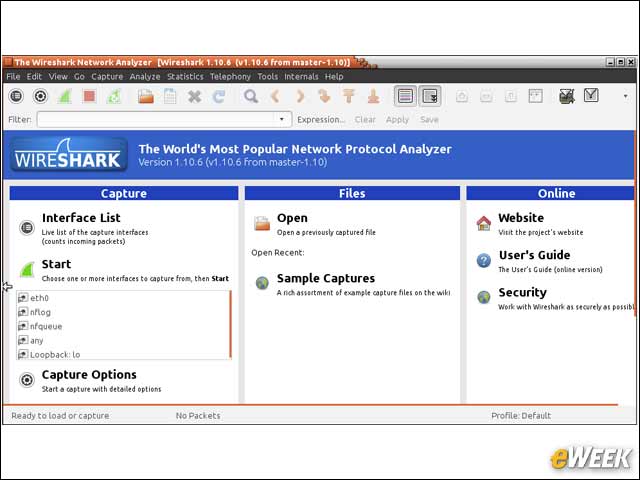
Task: Toggle auto scroll during live capture
Action: click(429, 96)
